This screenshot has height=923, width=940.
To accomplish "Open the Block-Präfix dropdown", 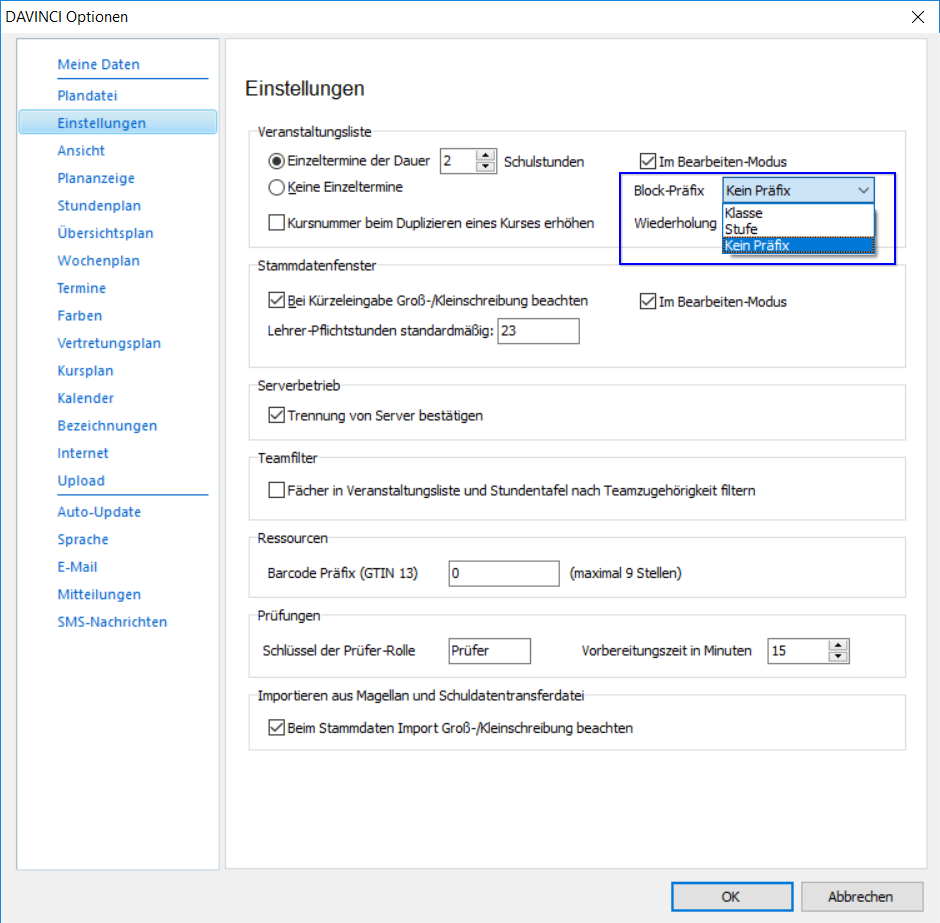I will 798,191.
